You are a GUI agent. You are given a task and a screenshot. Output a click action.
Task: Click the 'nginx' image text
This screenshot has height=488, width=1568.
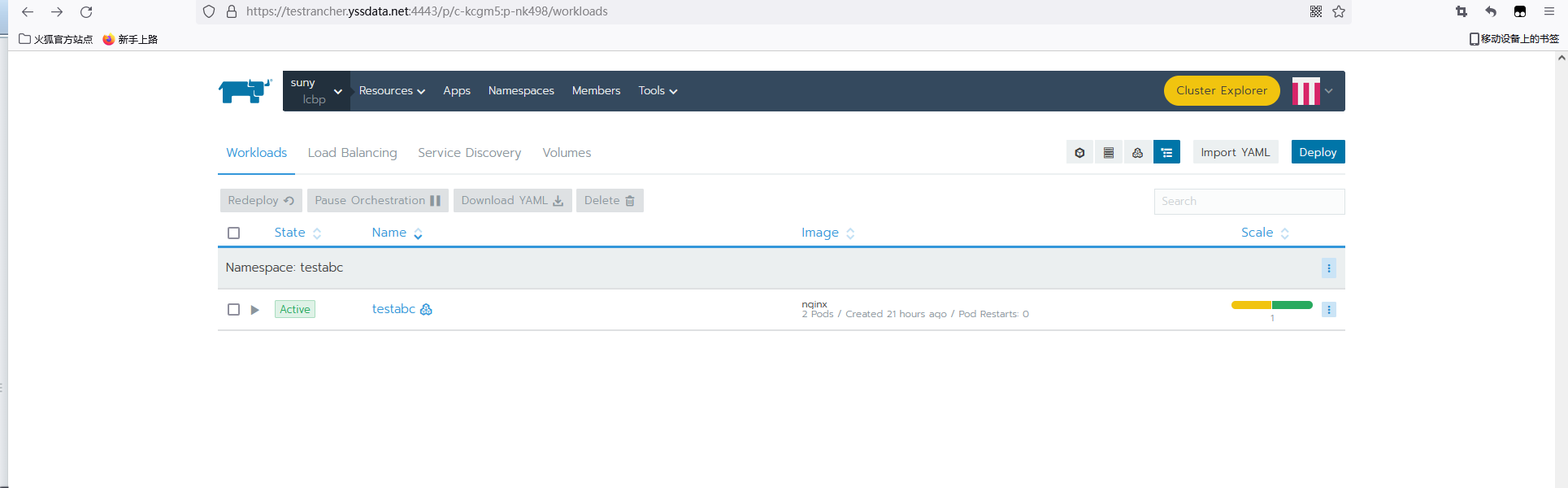814,304
